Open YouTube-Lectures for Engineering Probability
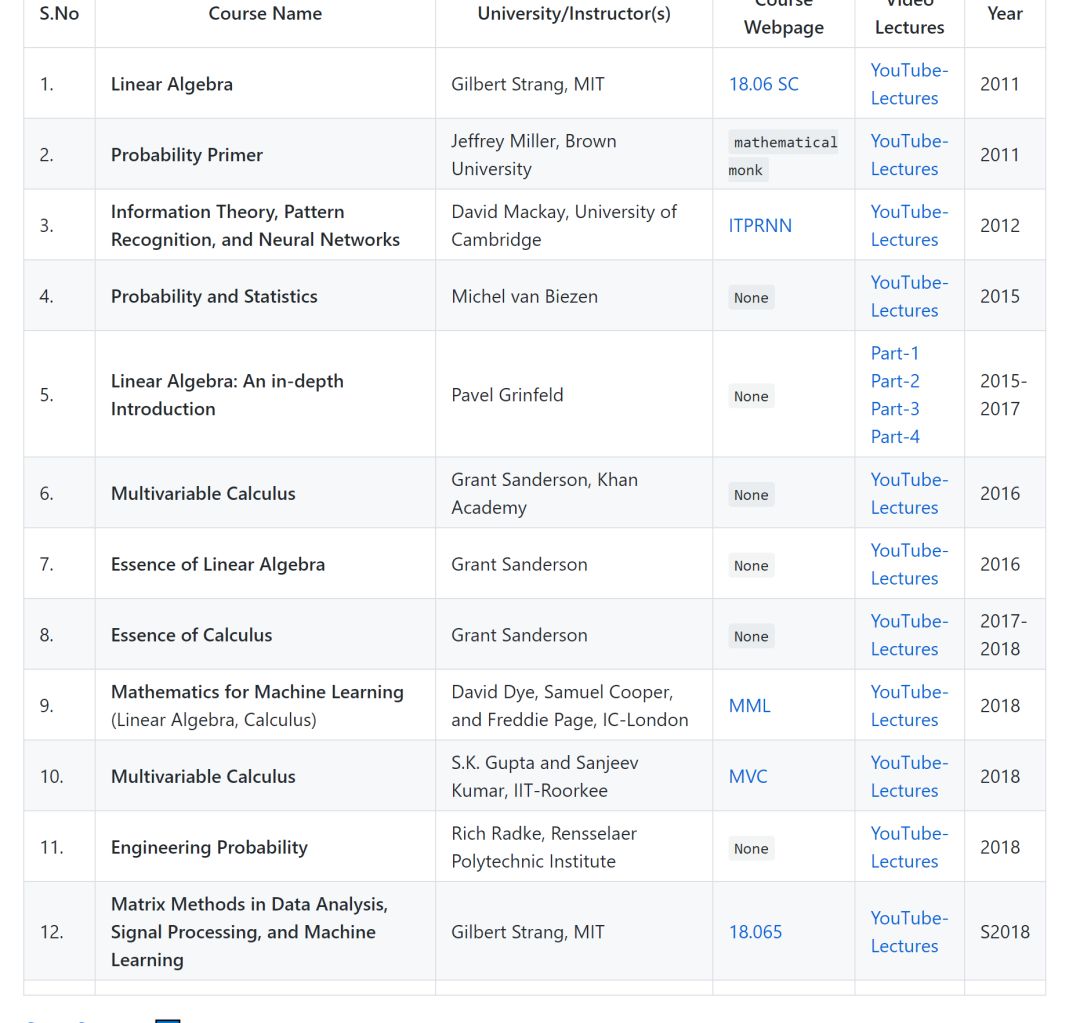Screen dimensions: 1080x1023 tap(908, 847)
